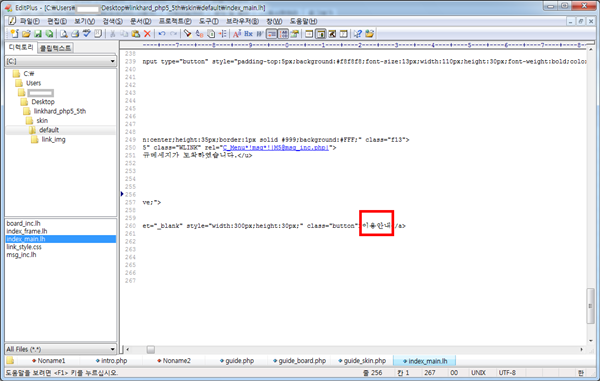600x381 pixels.
Task: Switch to the 디렉토리 side tab
Action: click(21, 47)
